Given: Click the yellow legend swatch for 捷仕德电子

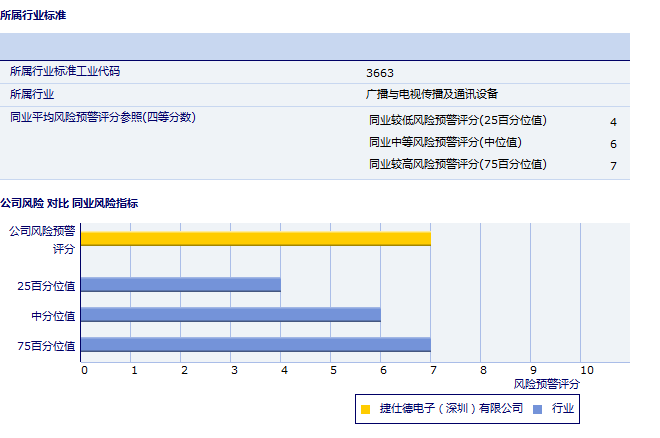Looking at the screenshot, I should point(366,409).
